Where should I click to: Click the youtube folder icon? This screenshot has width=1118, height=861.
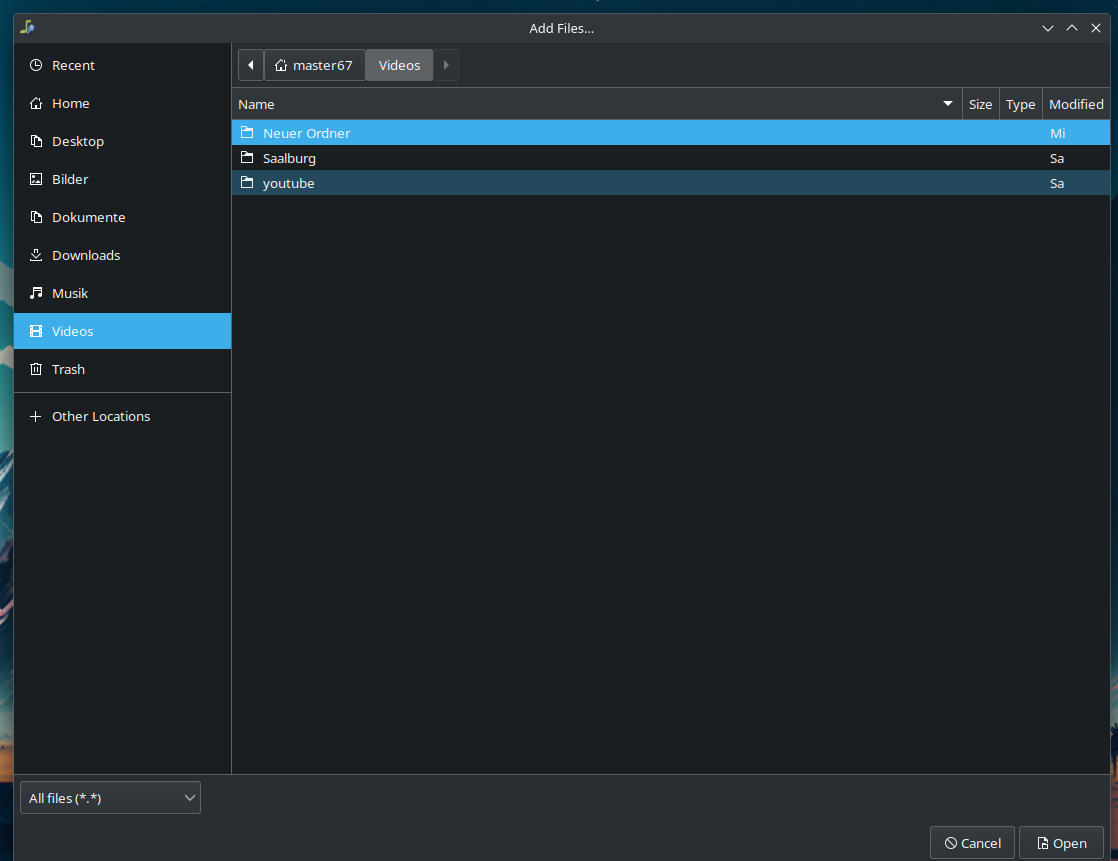tap(247, 182)
